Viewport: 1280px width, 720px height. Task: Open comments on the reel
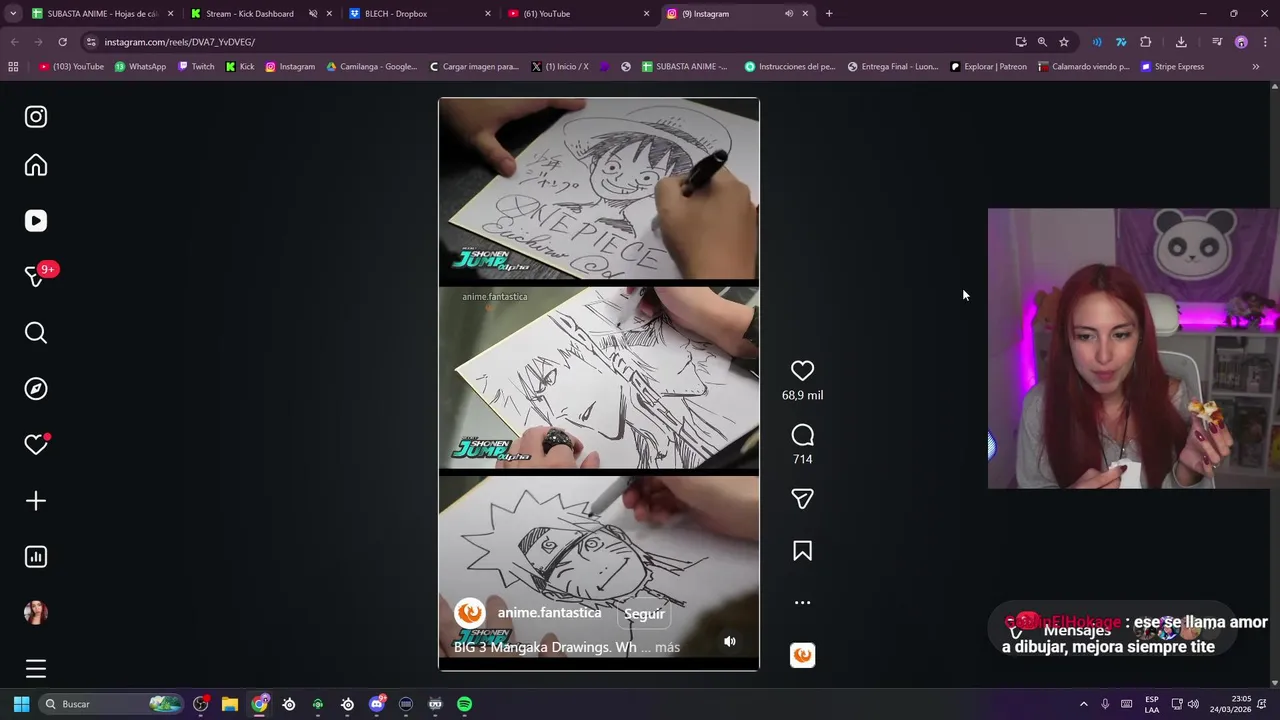[x=802, y=435]
